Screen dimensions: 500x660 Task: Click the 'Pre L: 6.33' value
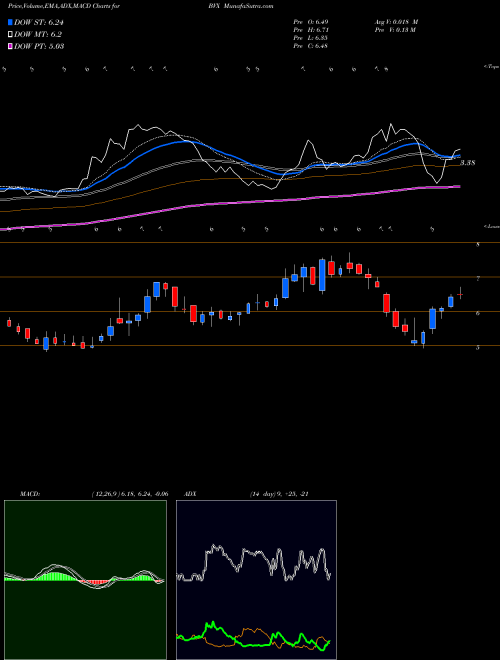click(x=311, y=38)
